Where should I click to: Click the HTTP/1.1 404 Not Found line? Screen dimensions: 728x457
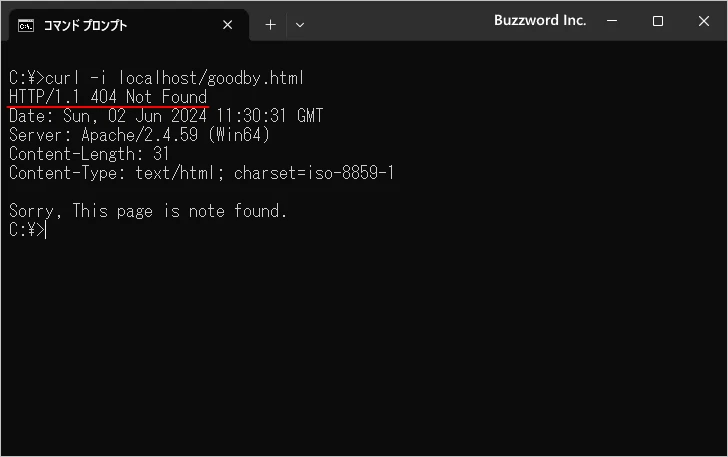pyautogui.click(x=108, y=96)
